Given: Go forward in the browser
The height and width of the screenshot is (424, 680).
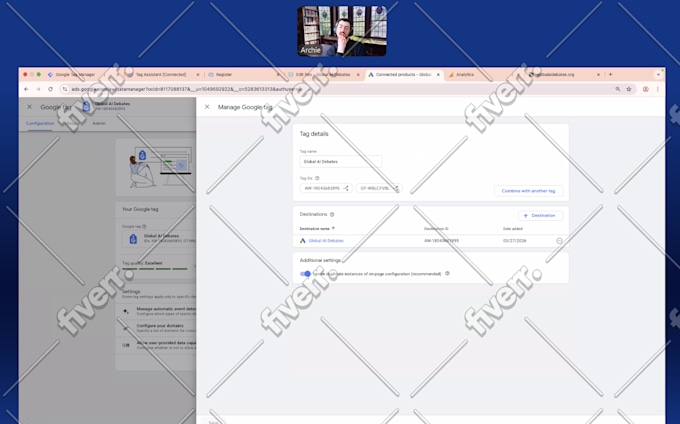Looking at the screenshot, I should point(38,89).
